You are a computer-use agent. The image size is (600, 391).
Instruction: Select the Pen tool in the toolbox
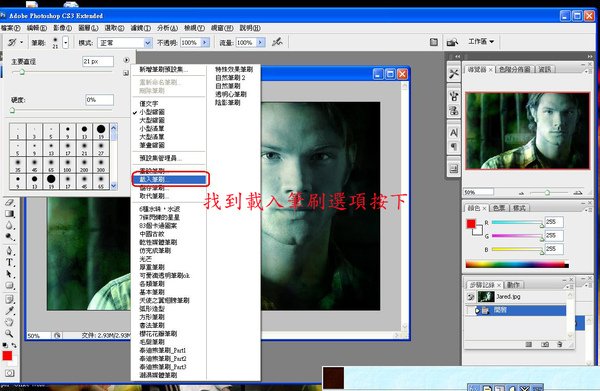[x=10, y=251]
